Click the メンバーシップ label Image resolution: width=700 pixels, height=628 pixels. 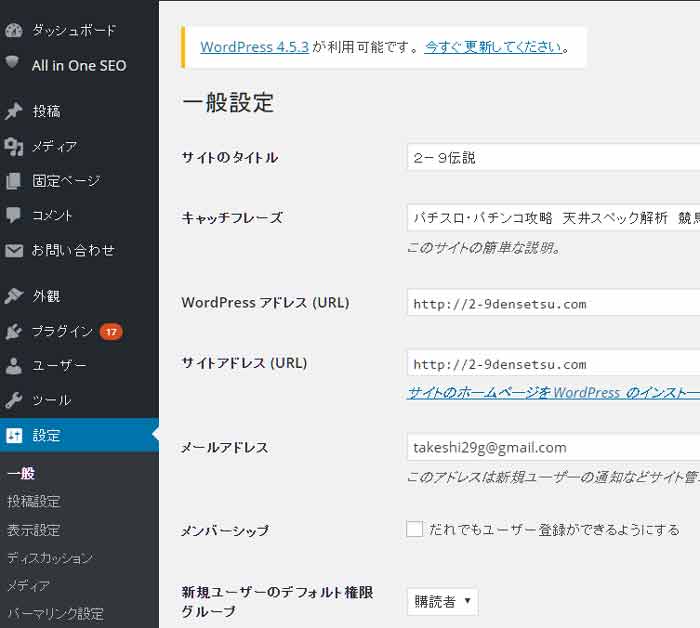tap(225, 530)
